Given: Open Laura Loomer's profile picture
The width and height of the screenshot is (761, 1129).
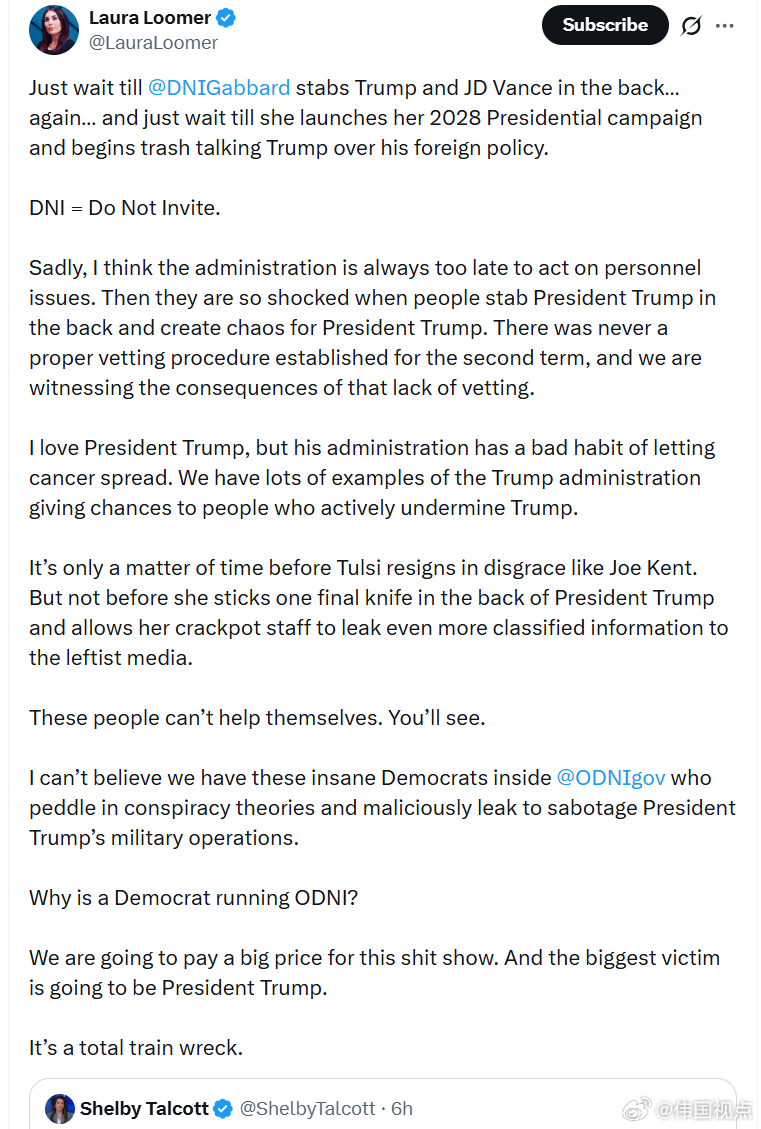Looking at the screenshot, I should click(x=54, y=30).
